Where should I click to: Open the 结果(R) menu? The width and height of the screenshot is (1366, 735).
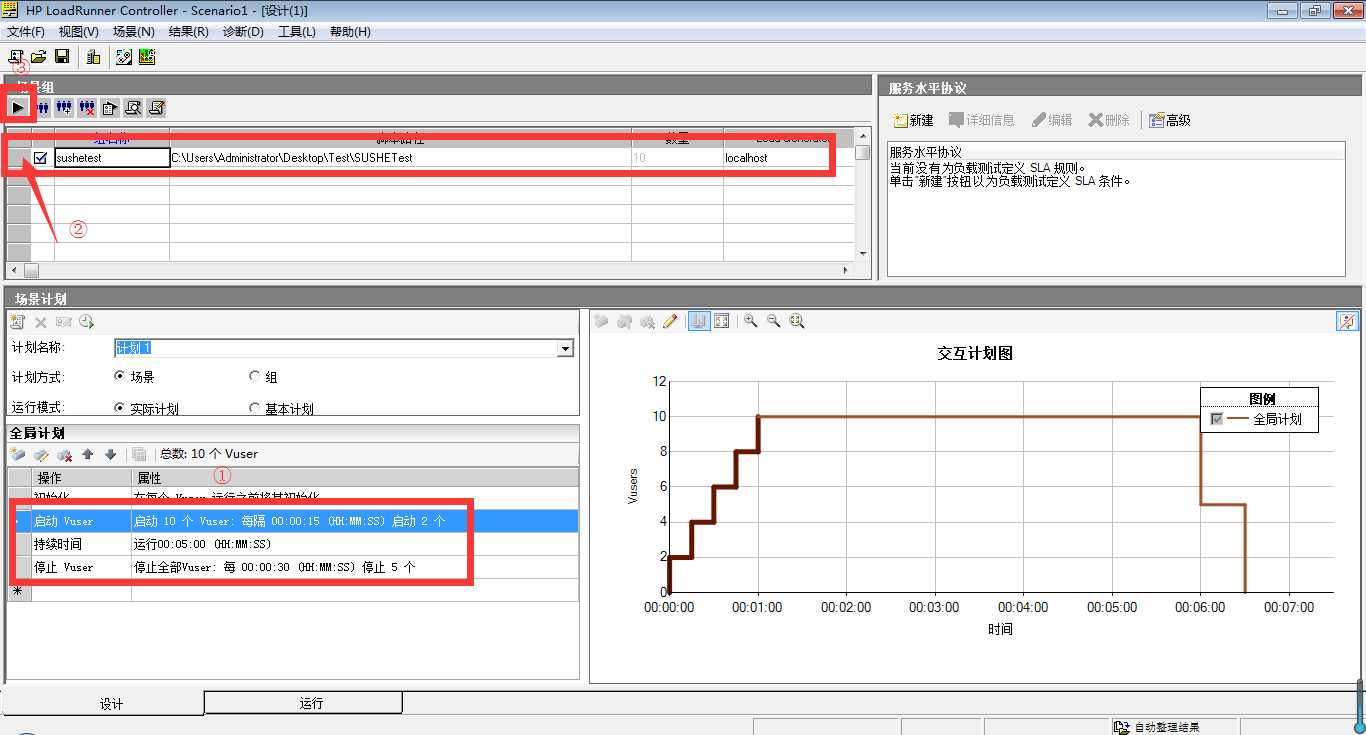[189, 32]
